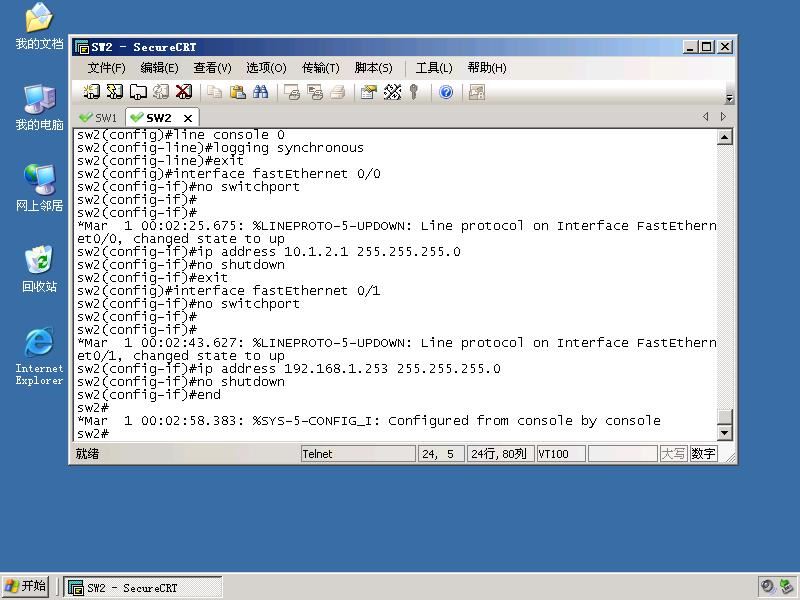Click the tab scroll right arrow
The image size is (800, 600).
723,117
